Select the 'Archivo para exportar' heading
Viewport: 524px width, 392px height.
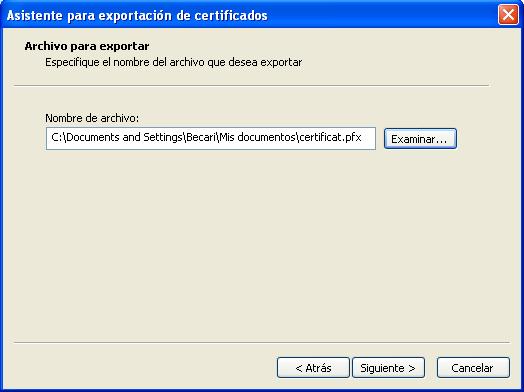tap(87, 46)
